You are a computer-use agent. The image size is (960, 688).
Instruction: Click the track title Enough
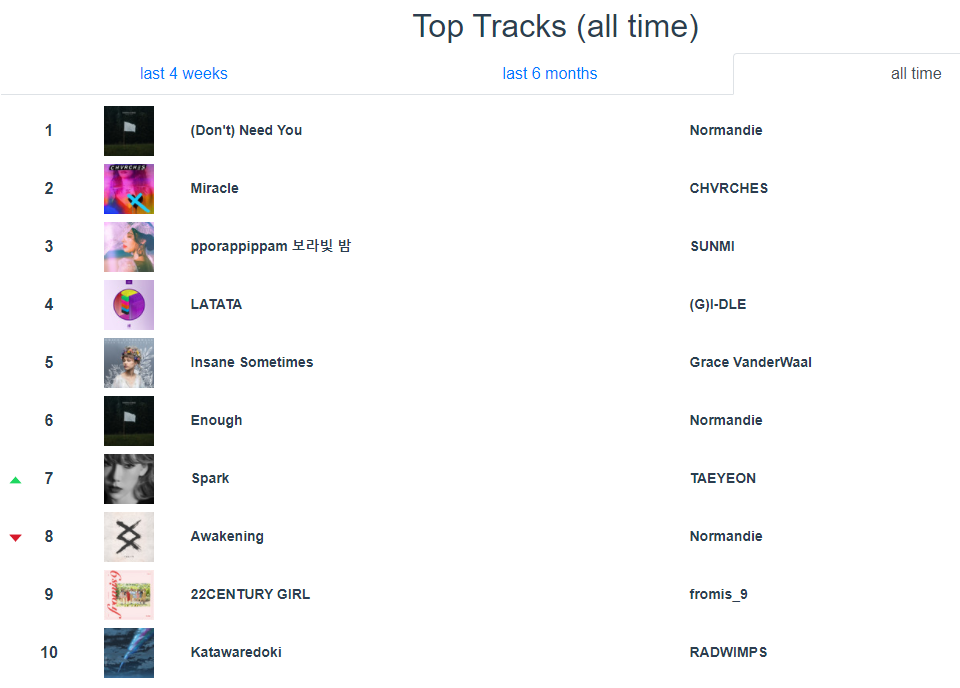tap(216, 421)
